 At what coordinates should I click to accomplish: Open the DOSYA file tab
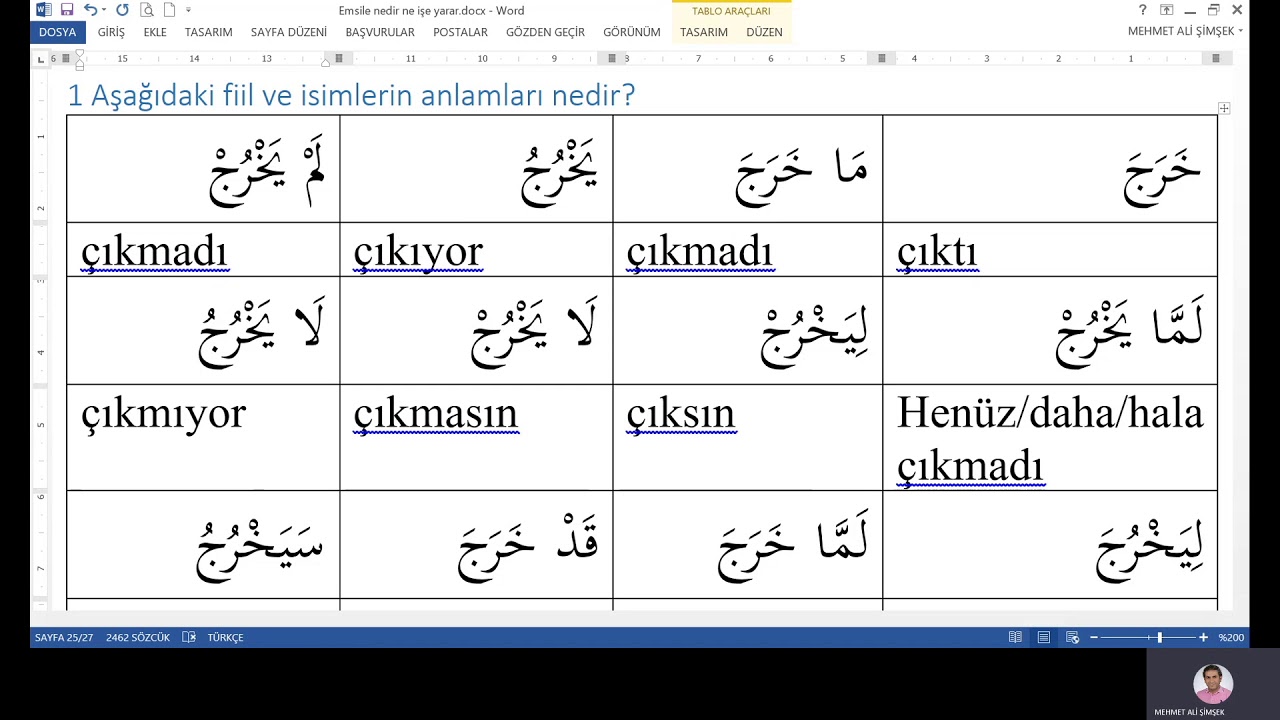(x=57, y=32)
